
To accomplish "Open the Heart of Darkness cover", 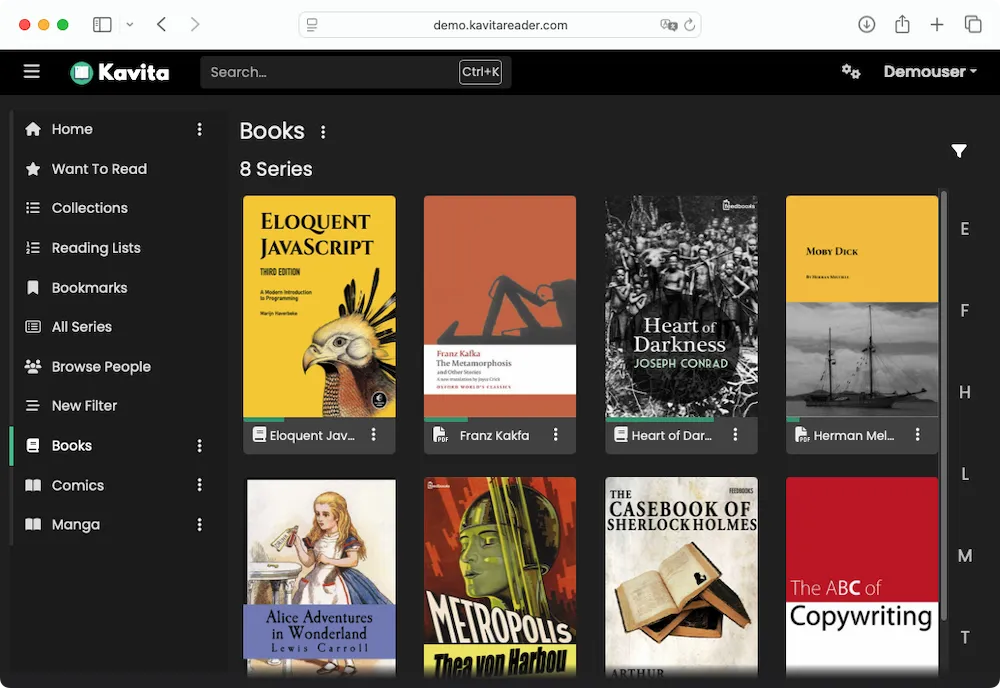I will pos(681,307).
